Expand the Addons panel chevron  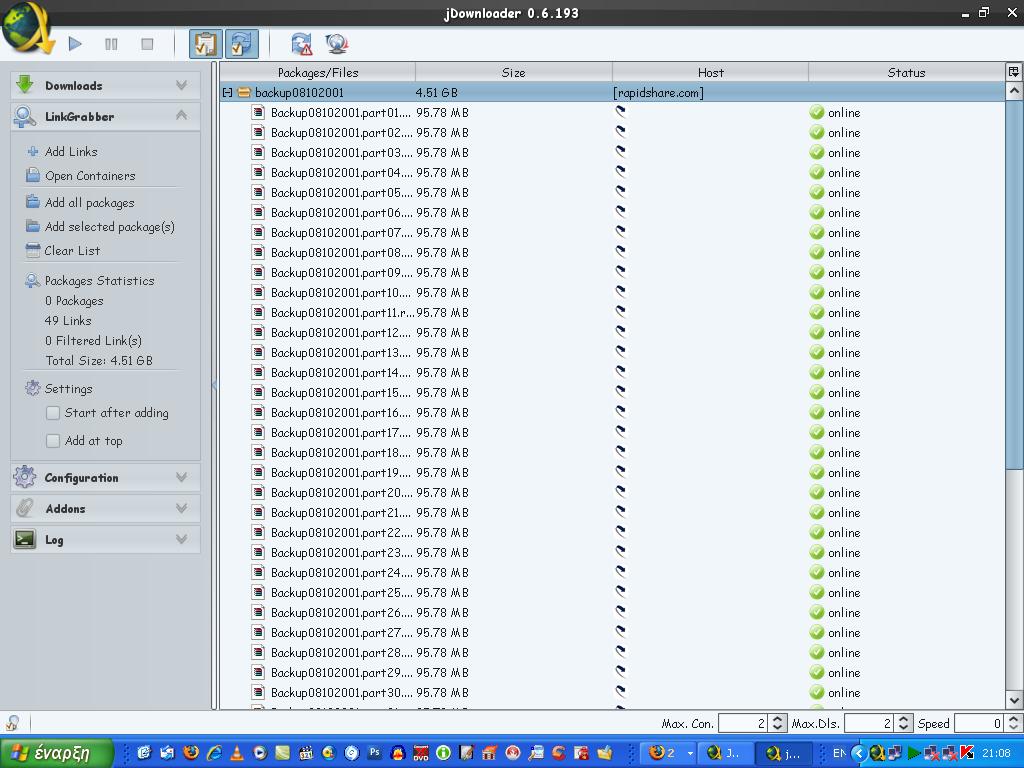coord(182,508)
